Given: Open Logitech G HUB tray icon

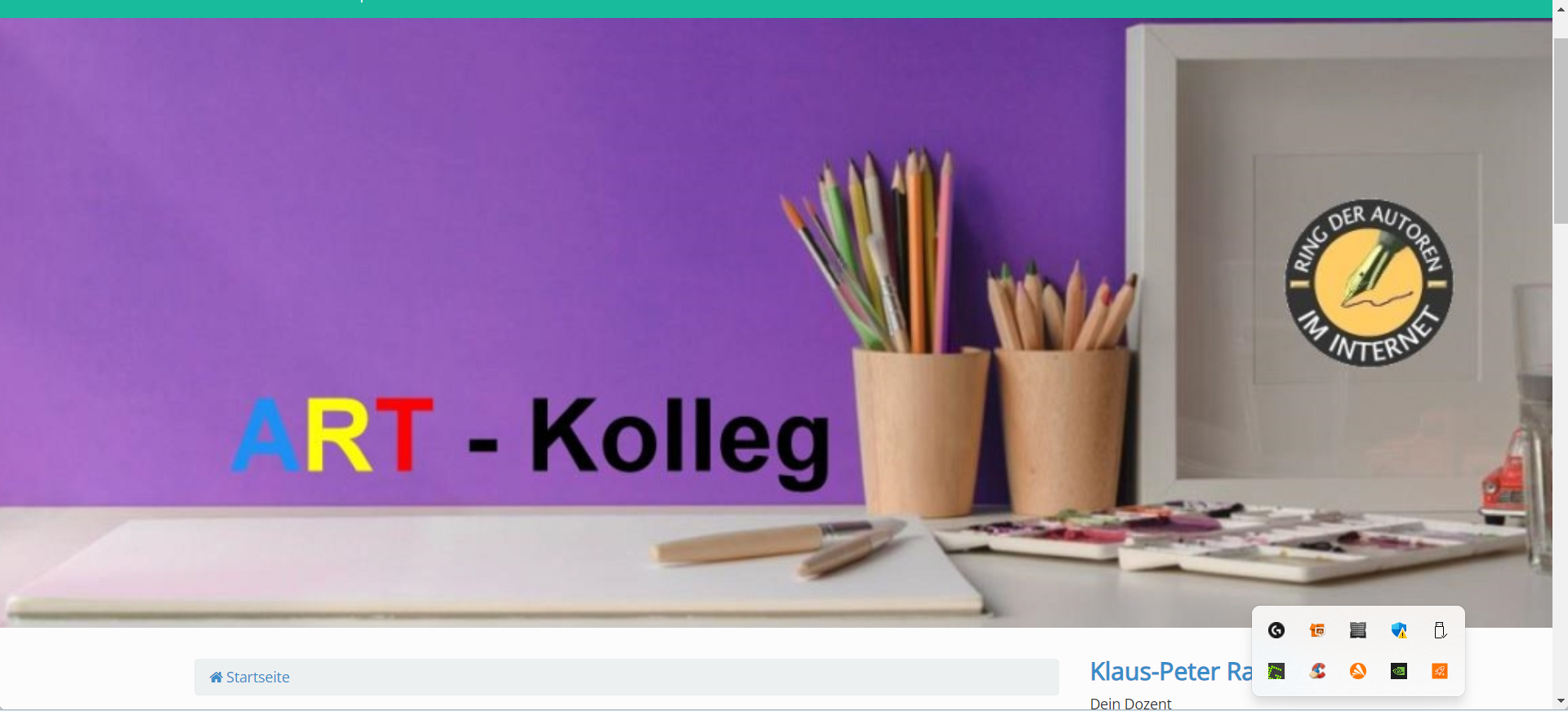Looking at the screenshot, I should coord(1276,630).
